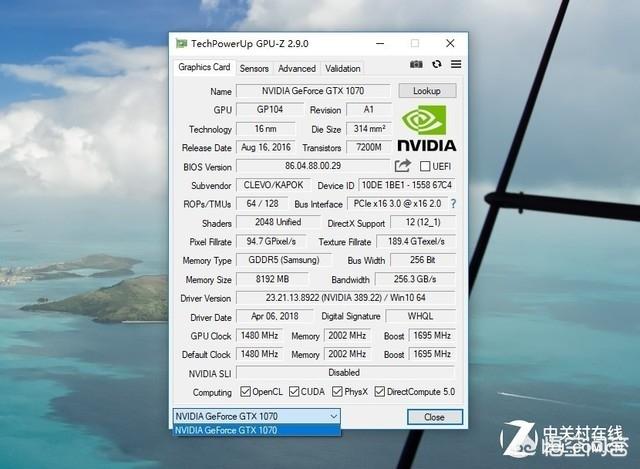
Task: Click the ROPs/TMUs value 64 / 128
Action: pyautogui.click(x=262, y=203)
